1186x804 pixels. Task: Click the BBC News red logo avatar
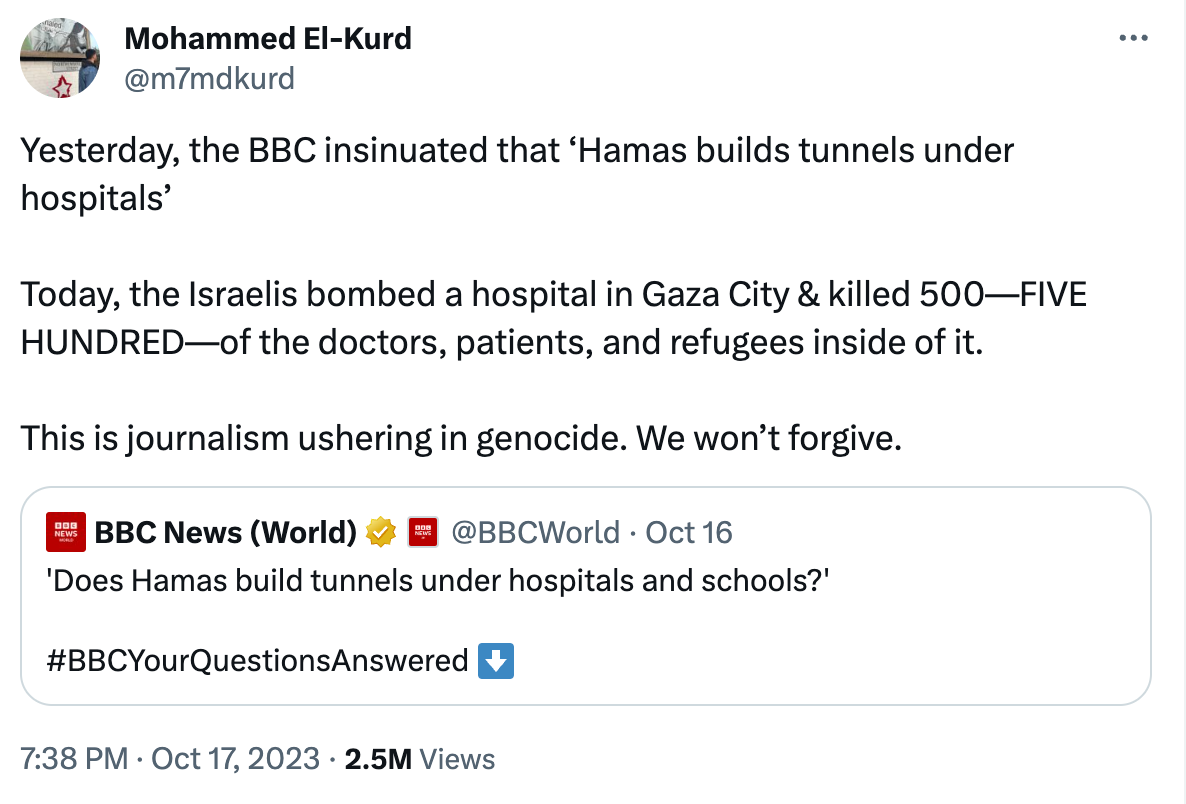[x=66, y=532]
